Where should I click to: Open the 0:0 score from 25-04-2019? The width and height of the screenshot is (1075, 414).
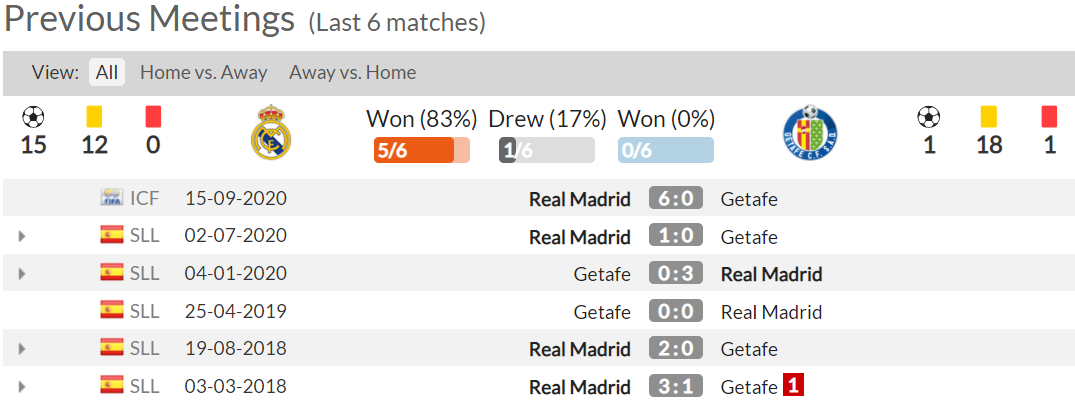[676, 311]
